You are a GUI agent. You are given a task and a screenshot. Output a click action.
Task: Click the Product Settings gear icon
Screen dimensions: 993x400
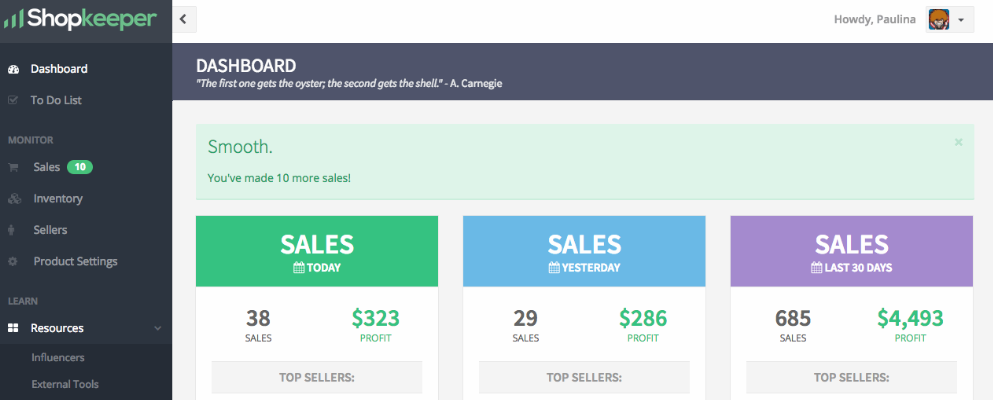tap(13, 262)
